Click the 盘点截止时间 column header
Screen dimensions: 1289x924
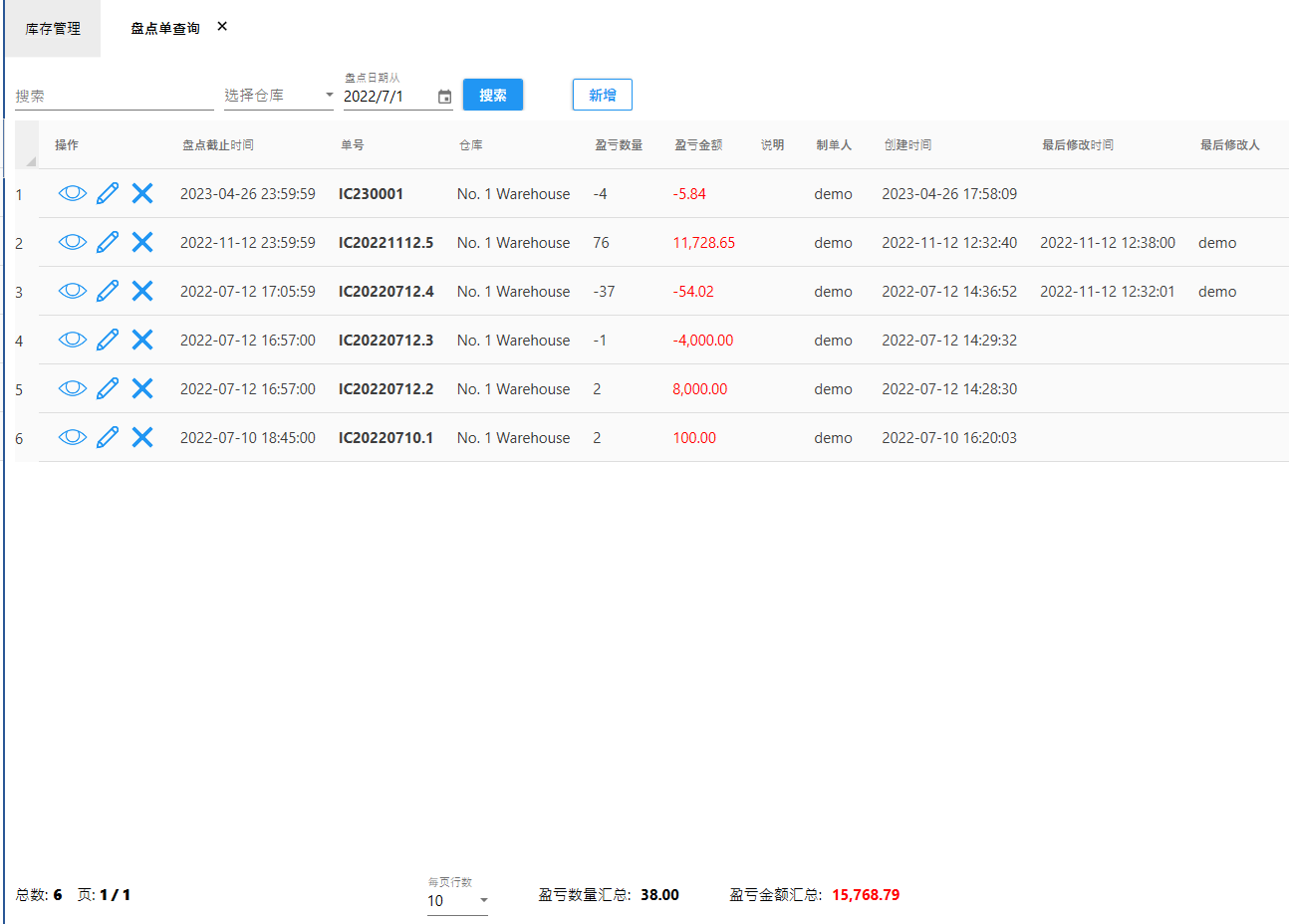tap(217, 145)
